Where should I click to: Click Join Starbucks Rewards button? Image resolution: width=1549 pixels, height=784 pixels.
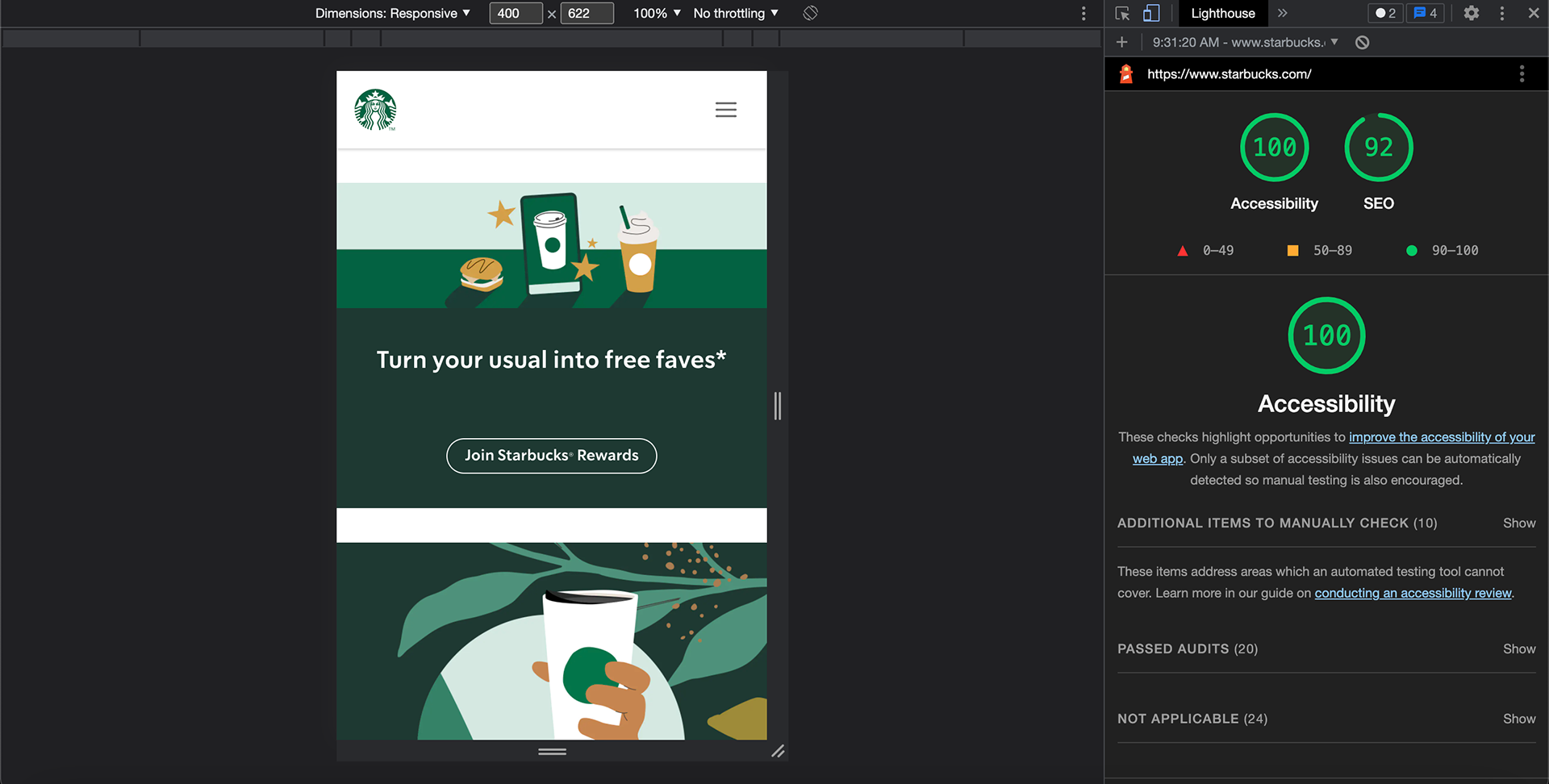[x=552, y=456]
